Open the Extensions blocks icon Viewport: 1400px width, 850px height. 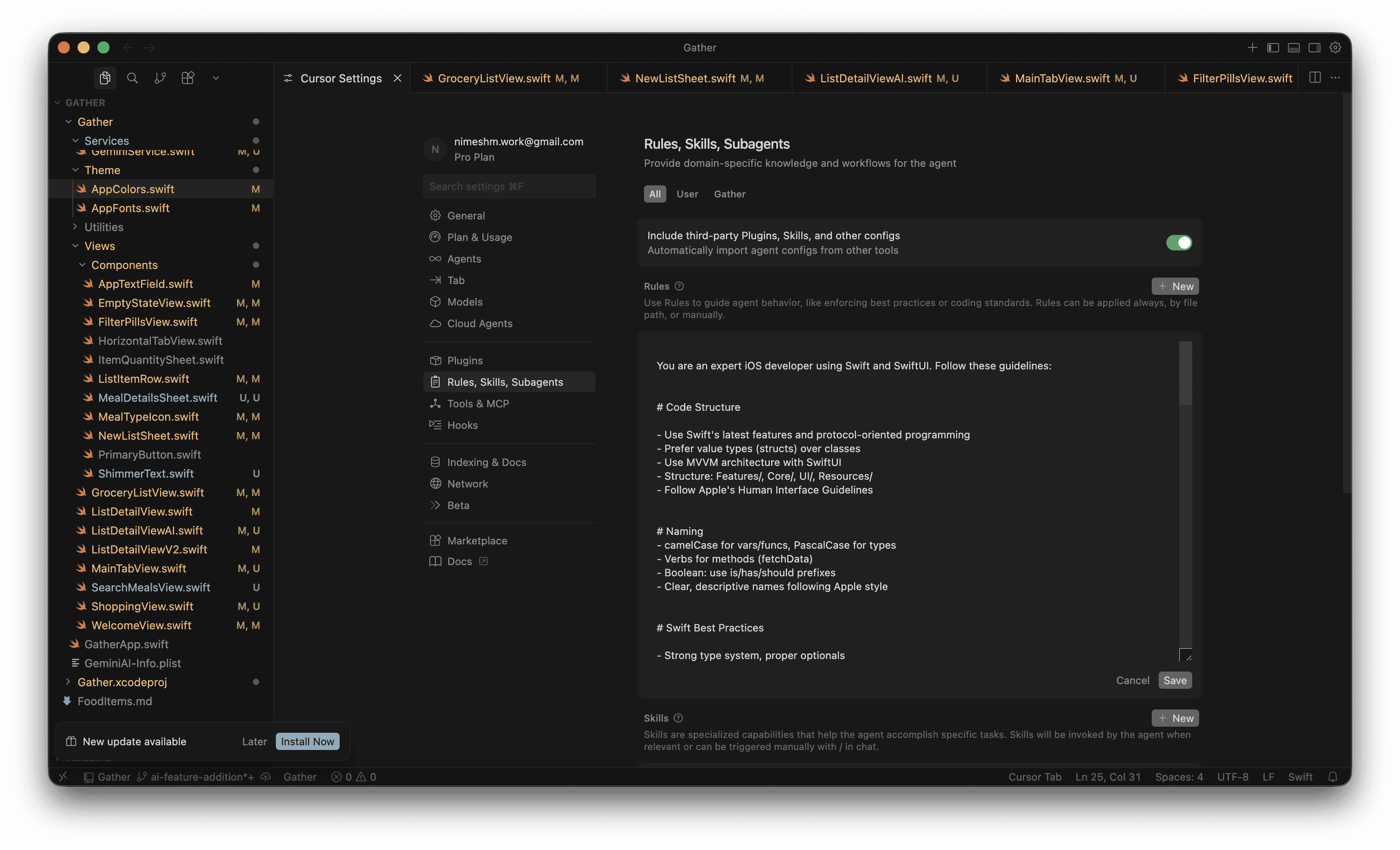click(188, 78)
